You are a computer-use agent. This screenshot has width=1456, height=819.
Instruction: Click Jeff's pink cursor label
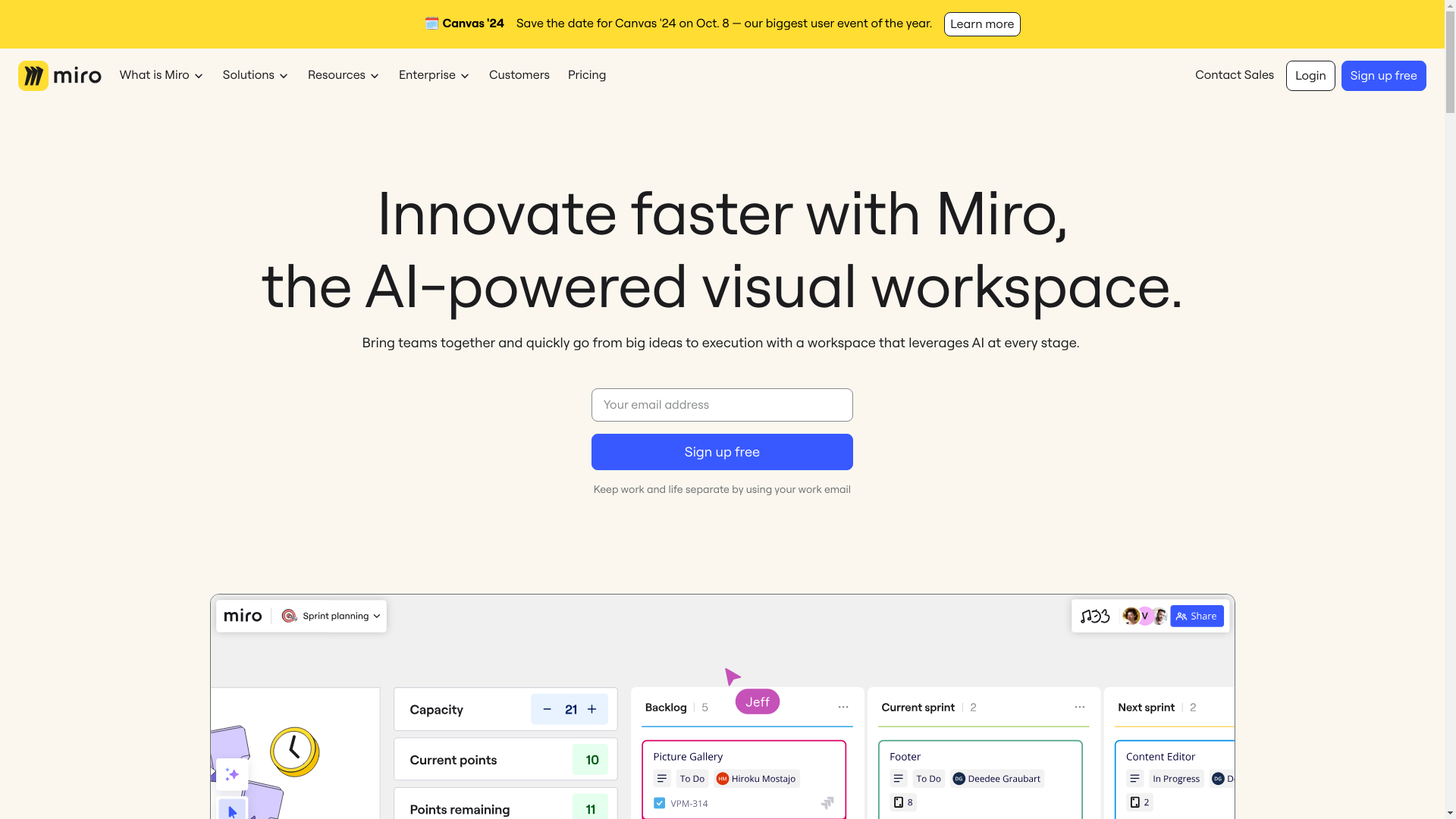(x=757, y=701)
